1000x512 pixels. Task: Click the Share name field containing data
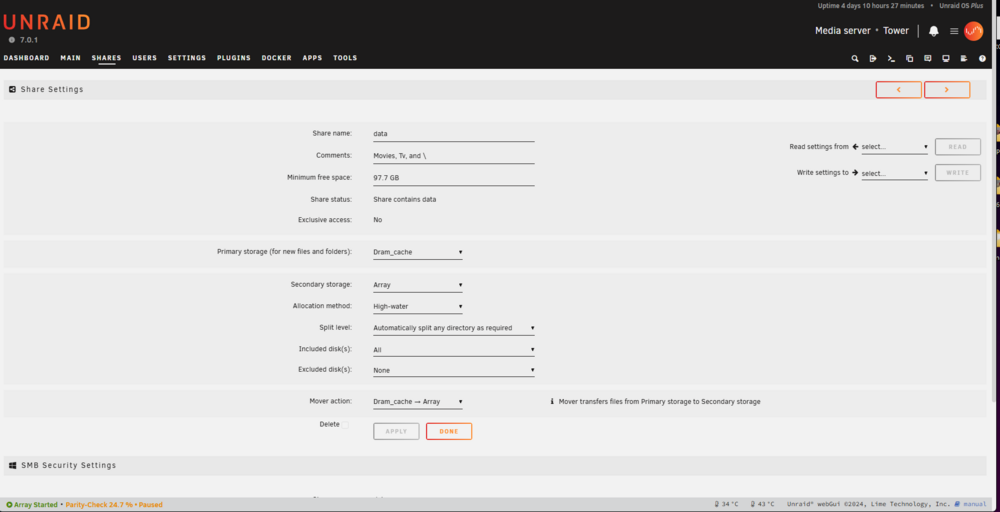pos(453,134)
